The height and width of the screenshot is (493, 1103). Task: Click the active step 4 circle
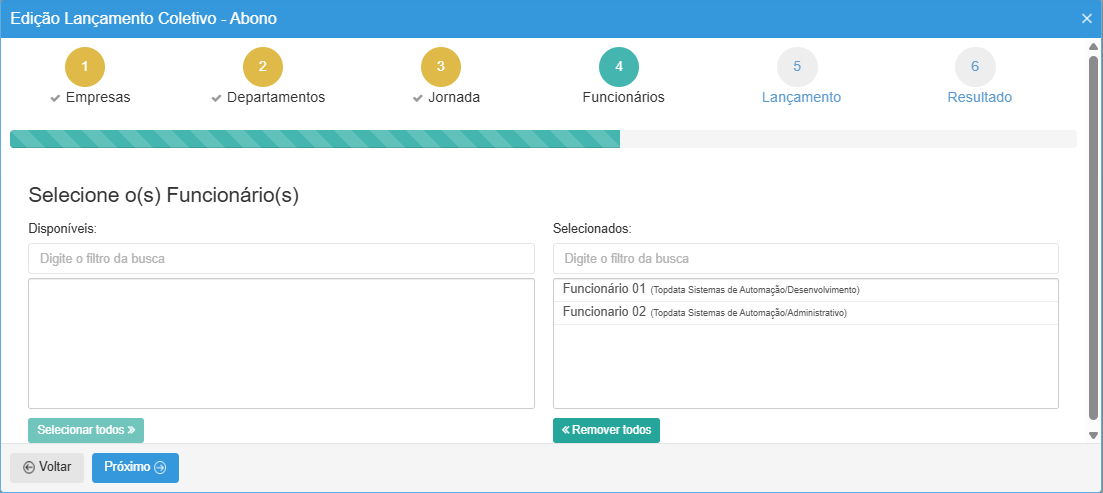point(619,67)
